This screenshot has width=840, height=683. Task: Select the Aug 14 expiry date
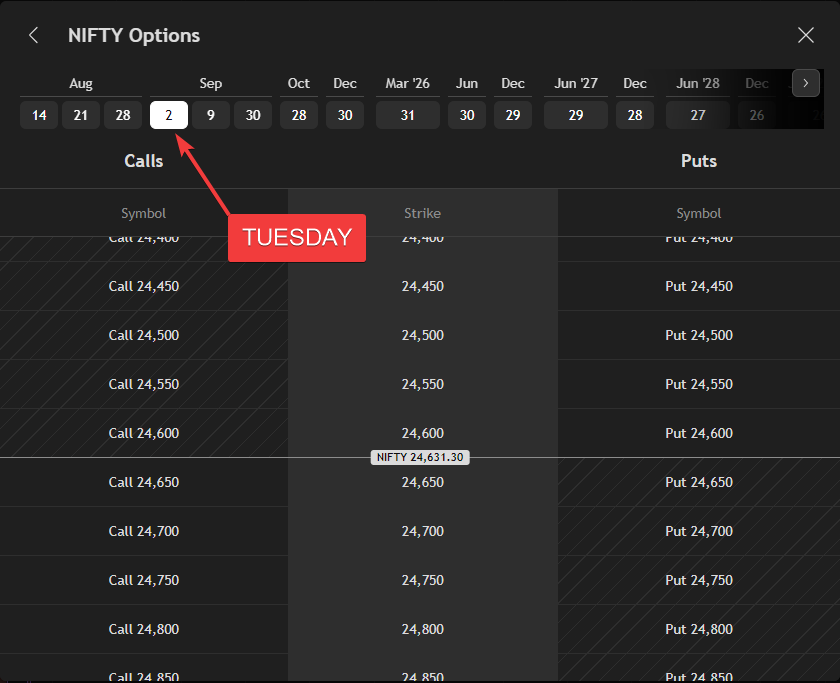39,115
